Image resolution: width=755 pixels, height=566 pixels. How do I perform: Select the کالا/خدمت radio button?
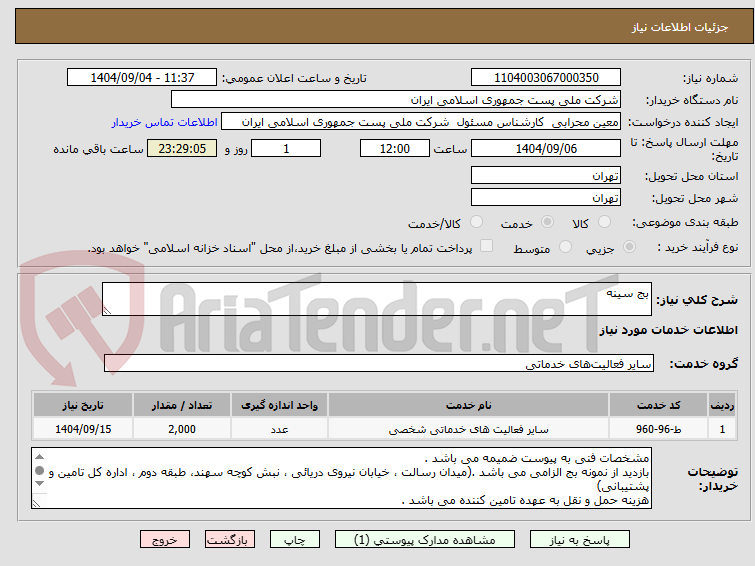coord(476,222)
